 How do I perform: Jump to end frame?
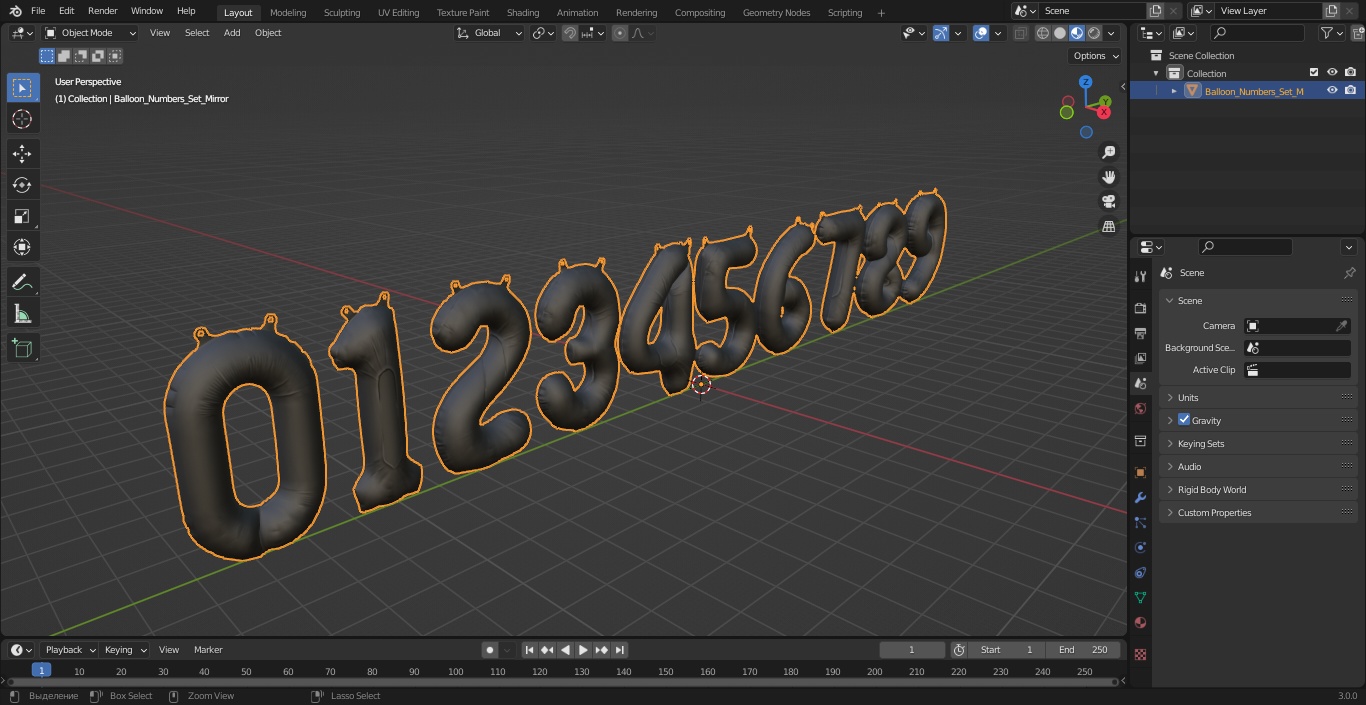pyautogui.click(x=620, y=650)
